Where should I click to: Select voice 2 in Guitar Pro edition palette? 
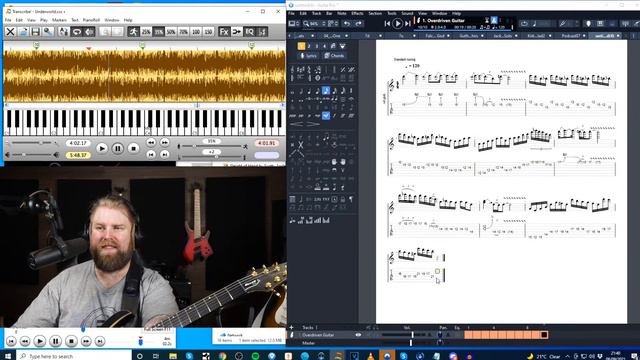point(309,46)
